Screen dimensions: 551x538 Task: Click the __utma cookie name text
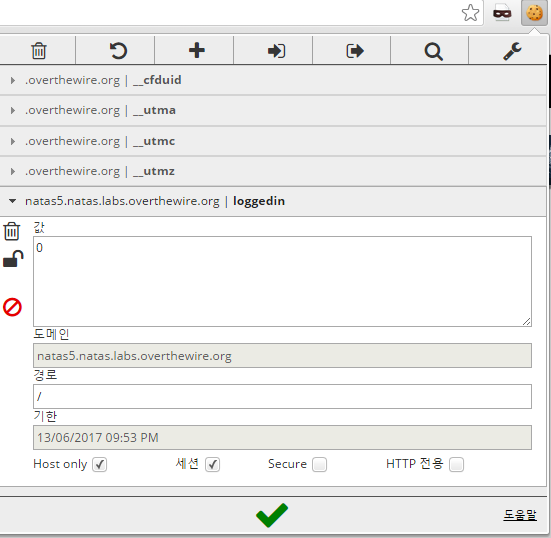pos(155,110)
